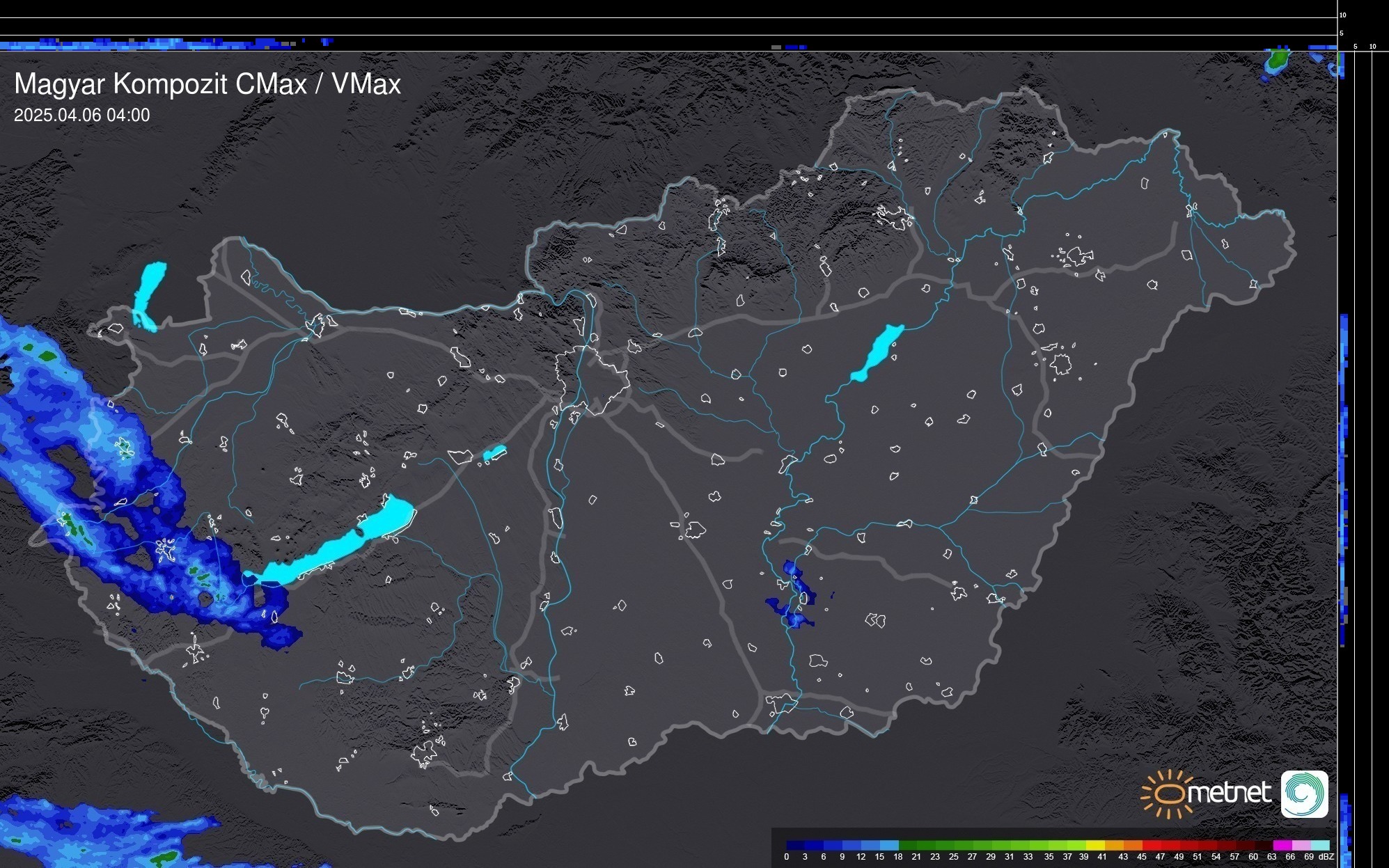This screenshot has height=868, width=1389.
Task: Pick the magenta 63 dBZ color swatch
Action: 1281,845
